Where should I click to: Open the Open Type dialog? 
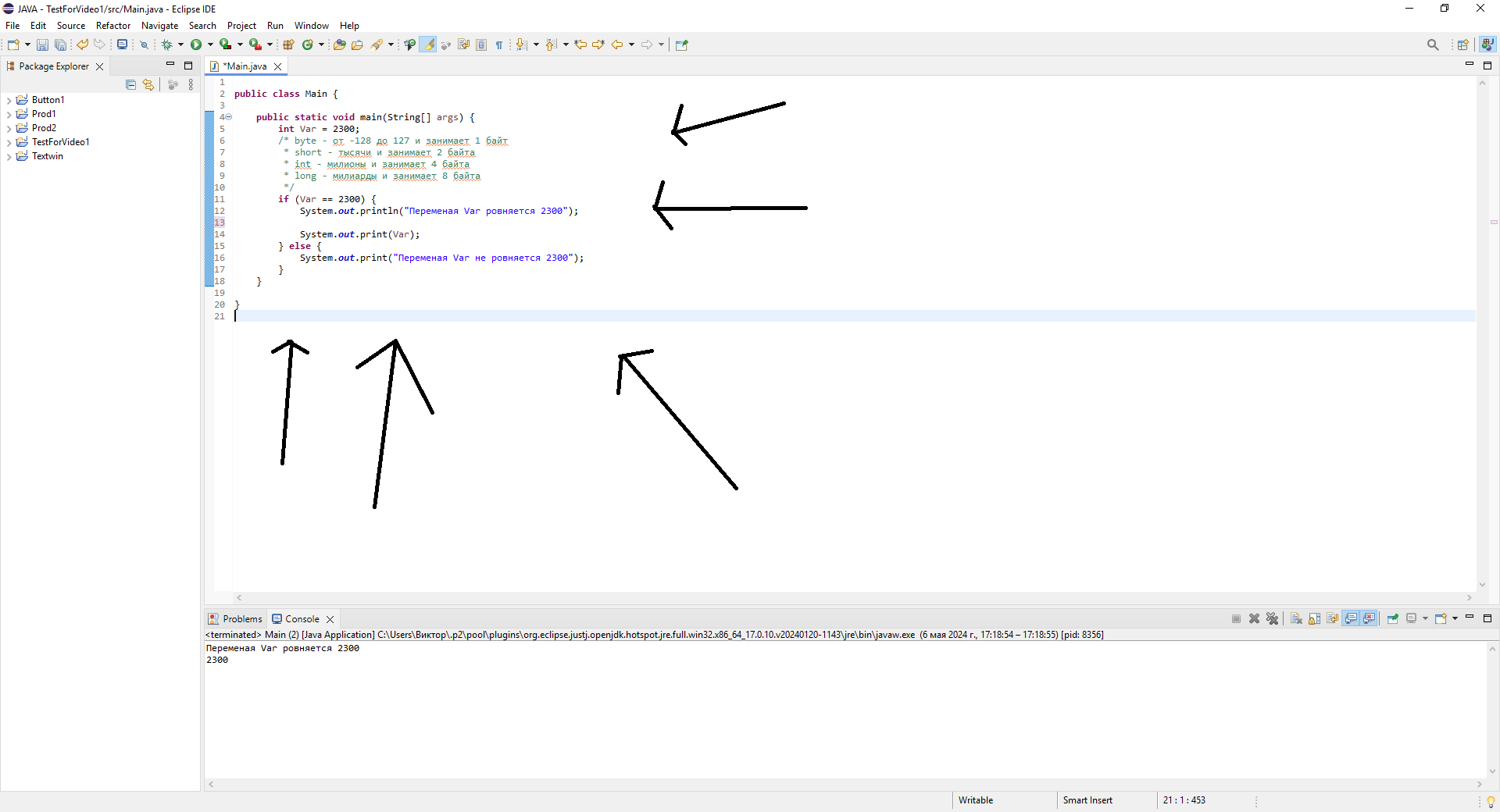339,45
